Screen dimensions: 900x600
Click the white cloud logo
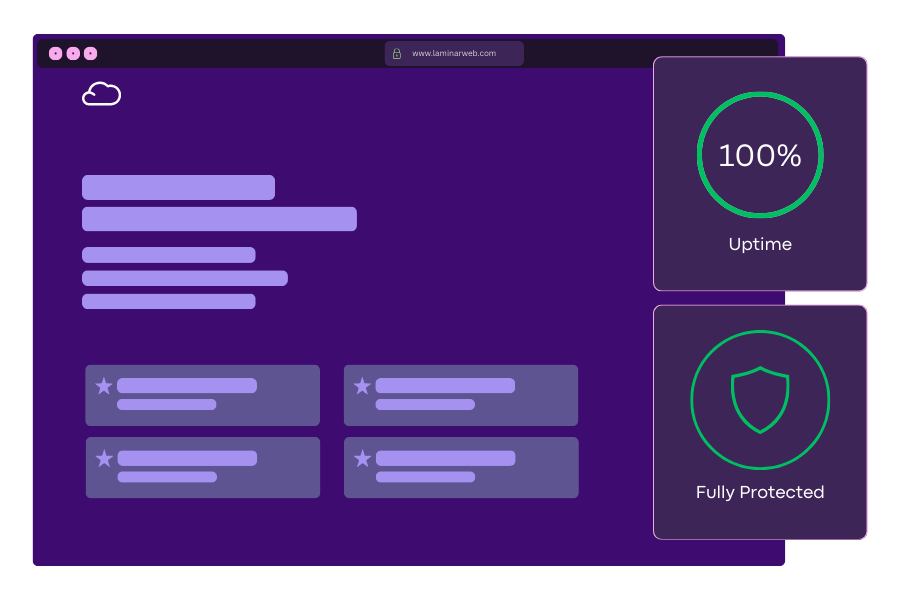coord(101,94)
